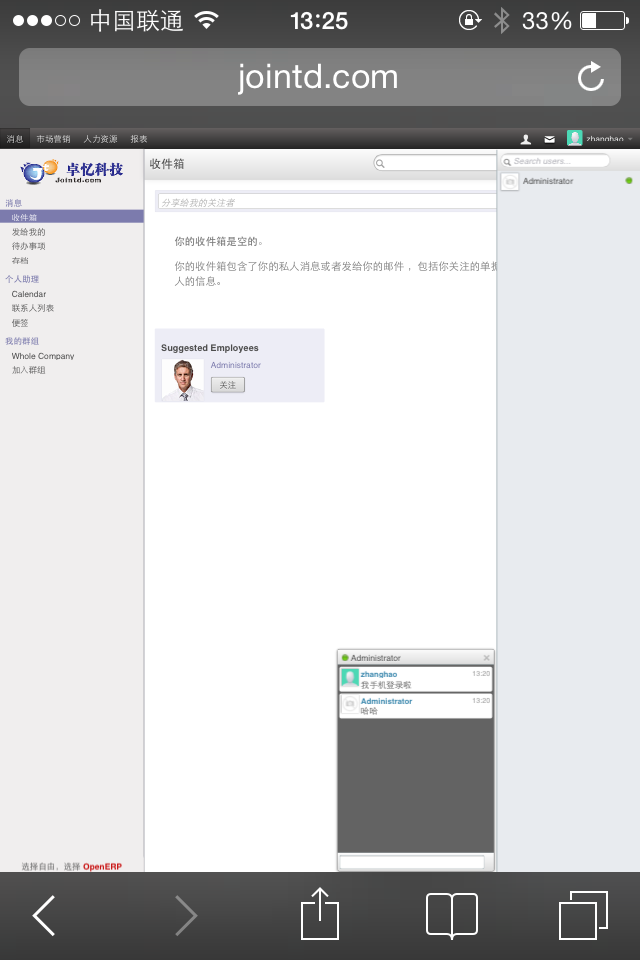Click the contacts person icon in top bar

coord(526,139)
